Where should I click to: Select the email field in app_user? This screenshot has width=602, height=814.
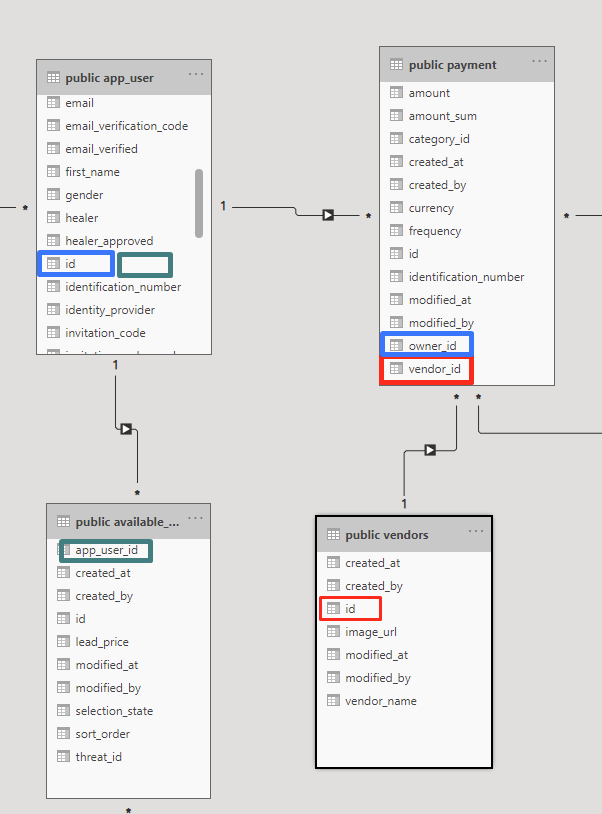tap(124, 103)
